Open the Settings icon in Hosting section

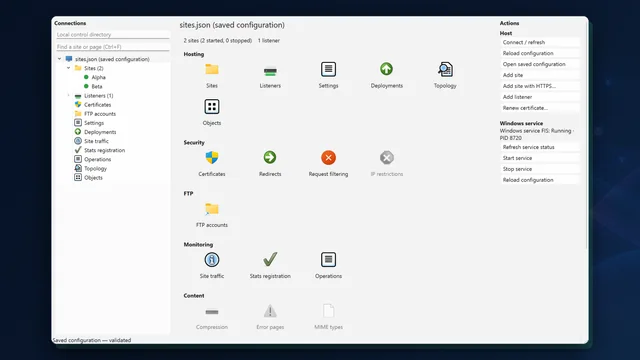(x=329, y=69)
